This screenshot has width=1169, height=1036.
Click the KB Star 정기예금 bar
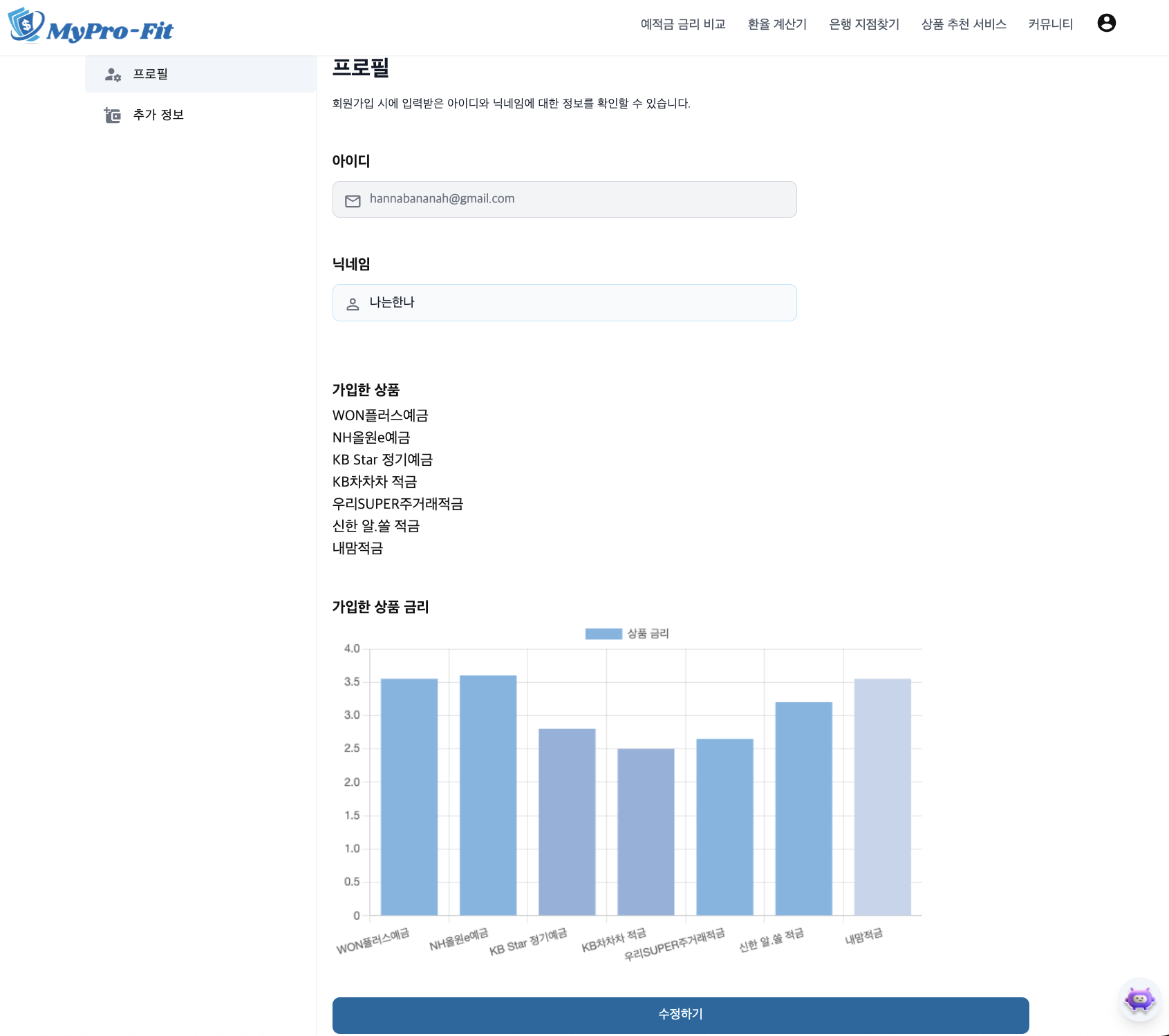click(567, 822)
